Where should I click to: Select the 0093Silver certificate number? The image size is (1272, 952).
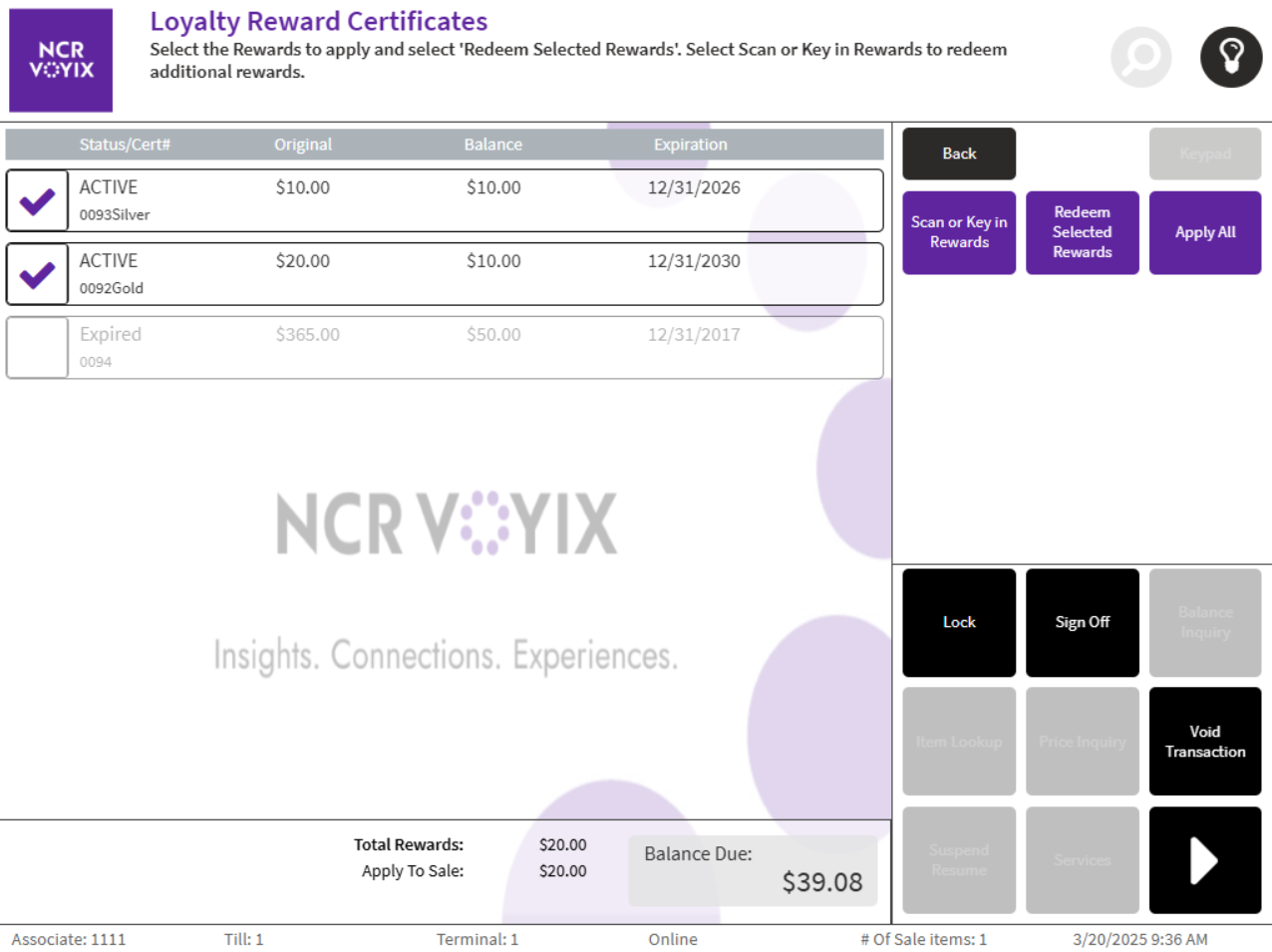(x=115, y=214)
